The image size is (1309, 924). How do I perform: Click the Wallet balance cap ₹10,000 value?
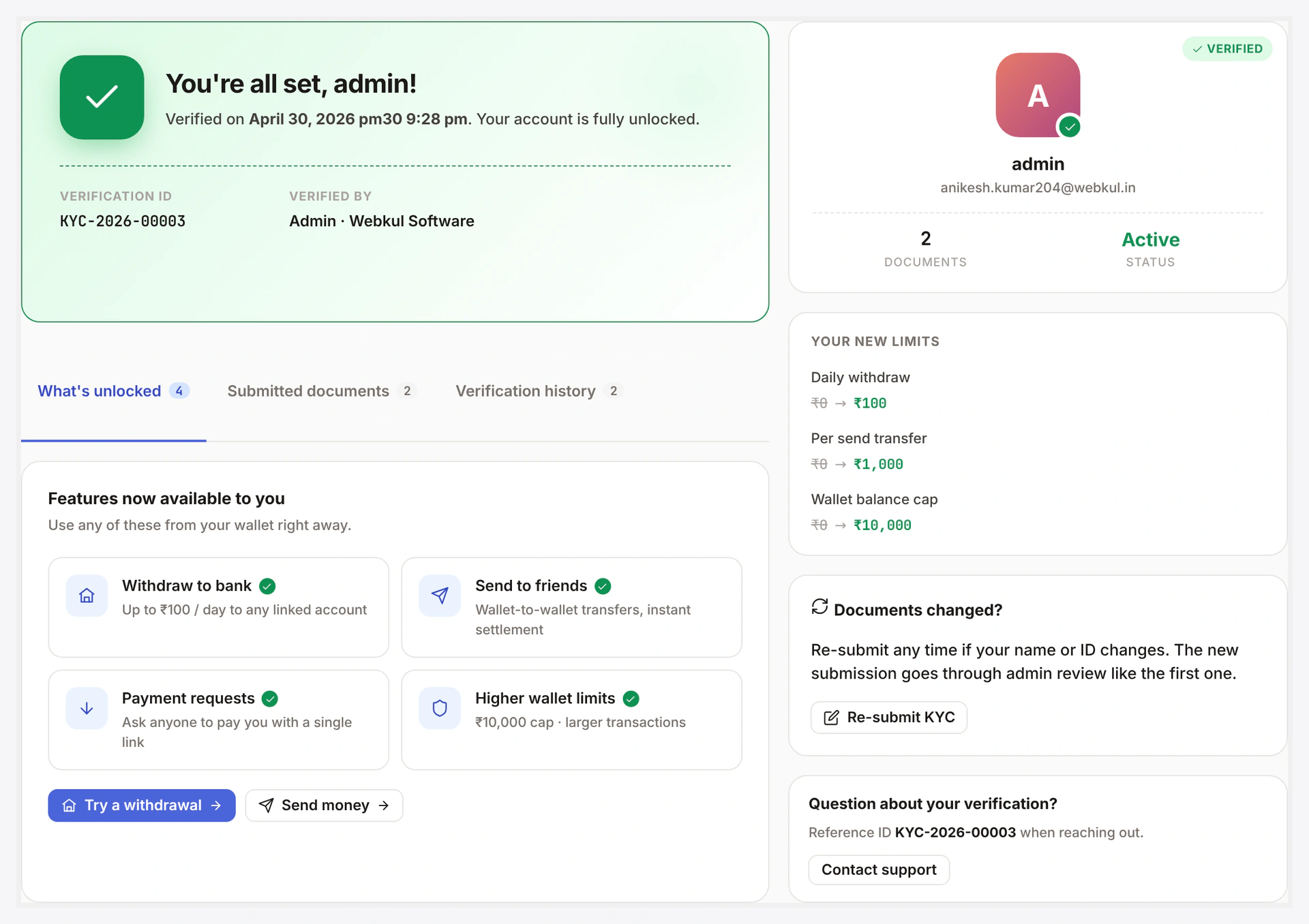click(x=882, y=525)
